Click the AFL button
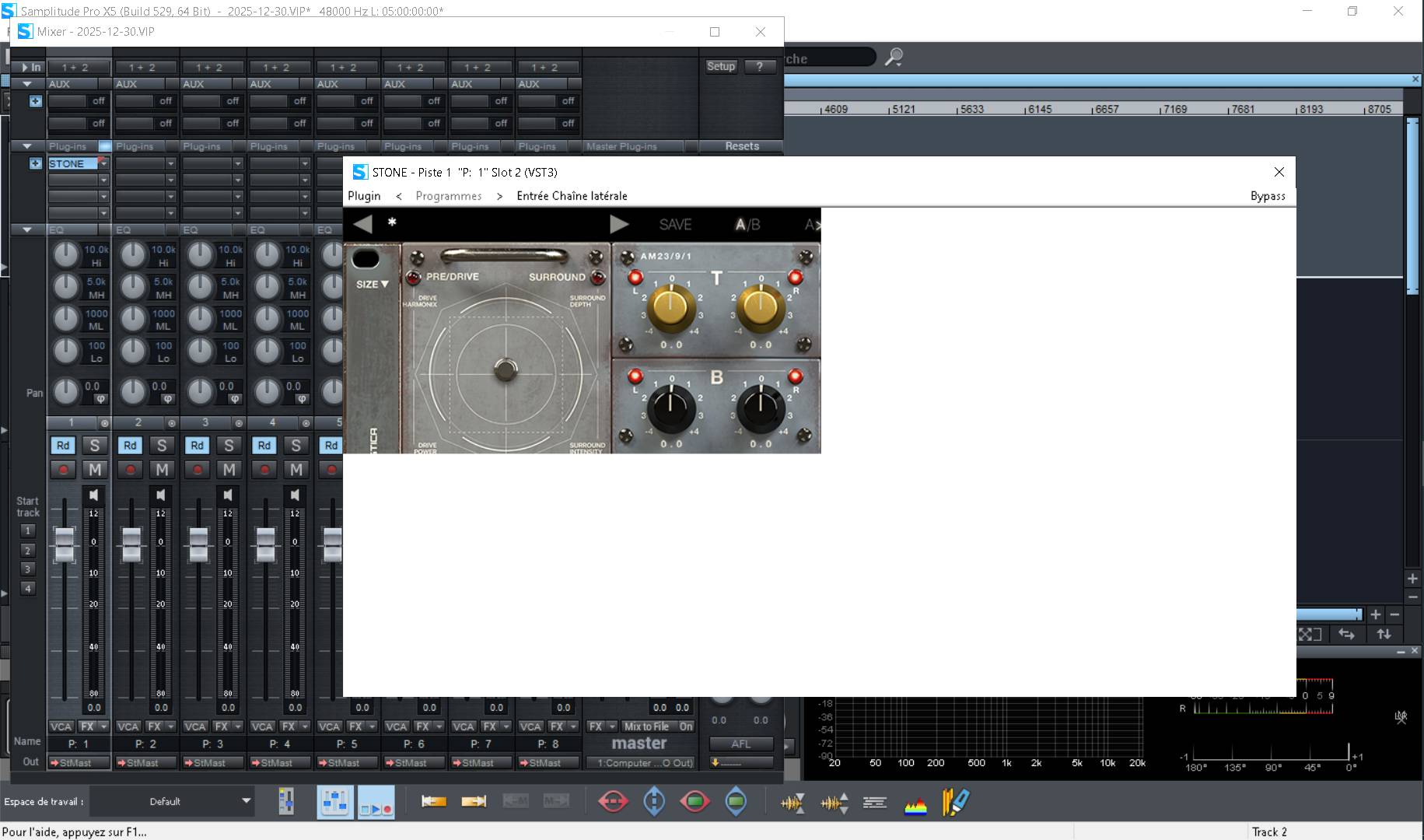Image resolution: width=1424 pixels, height=840 pixels. point(741,744)
